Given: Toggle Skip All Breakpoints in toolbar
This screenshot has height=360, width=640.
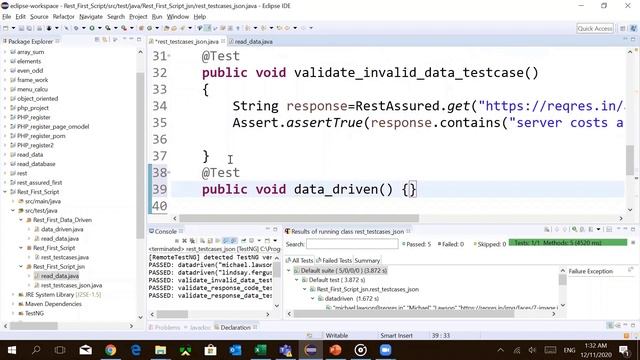Looking at the screenshot, I should coord(66,28).
